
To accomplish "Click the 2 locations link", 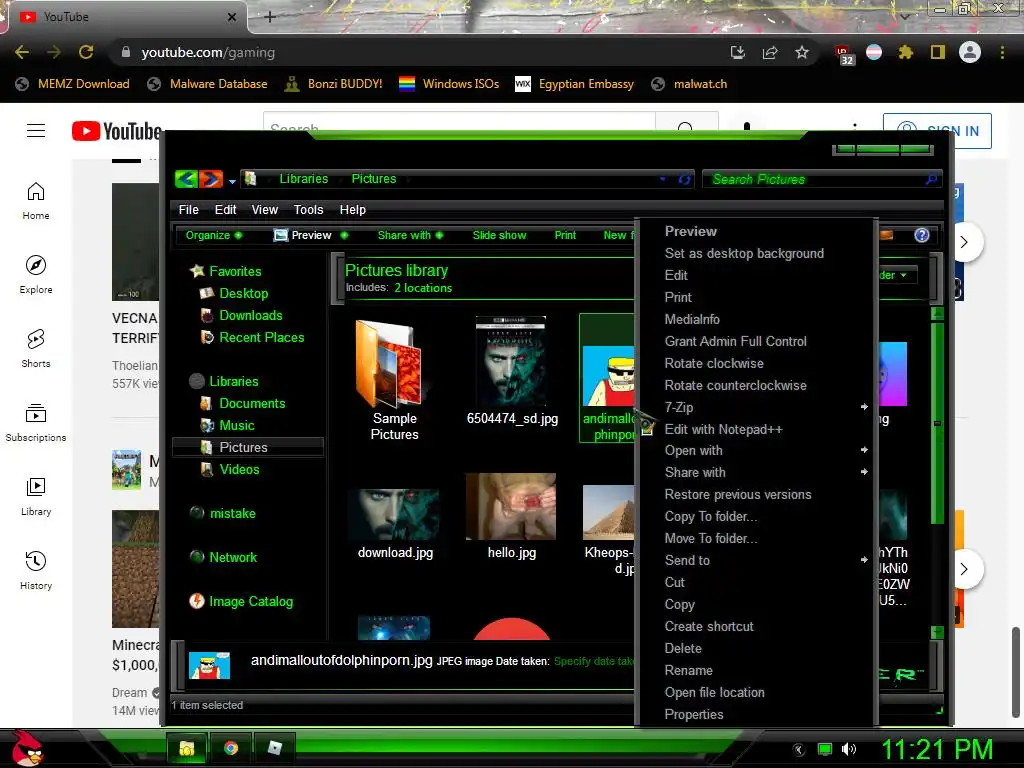I will coord(423,288).
